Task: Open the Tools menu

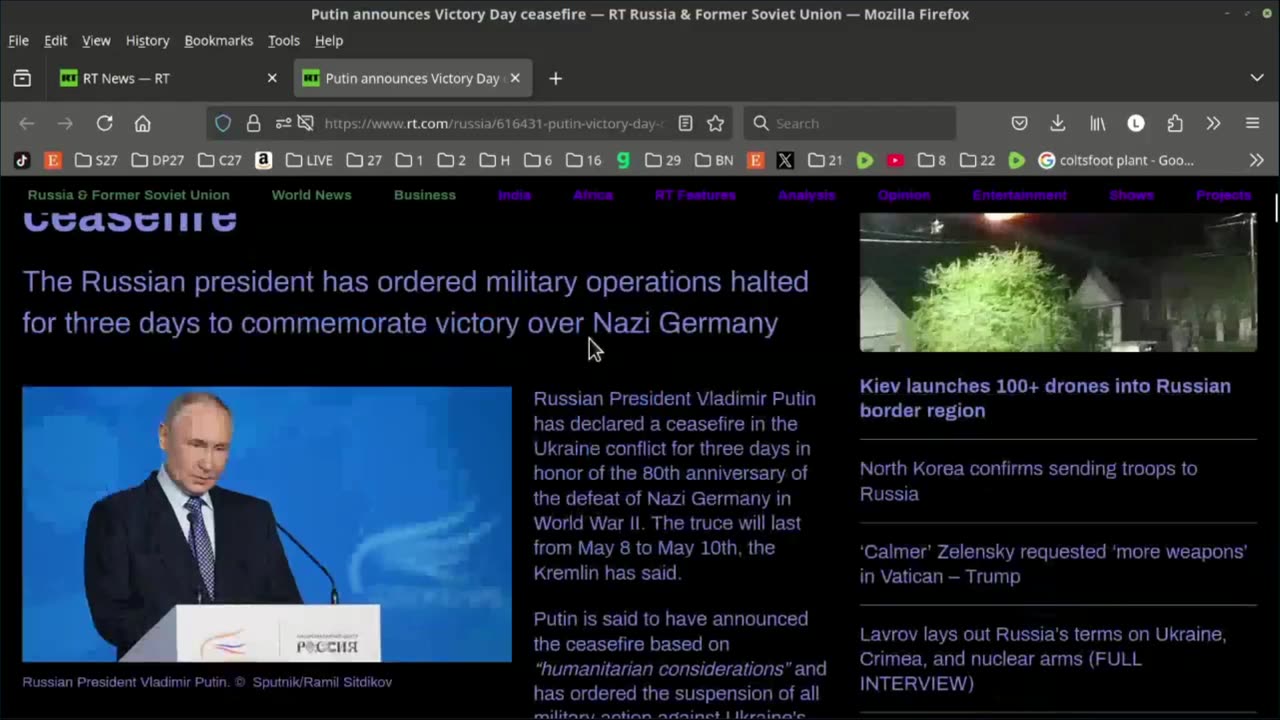Action: [283, 40]
